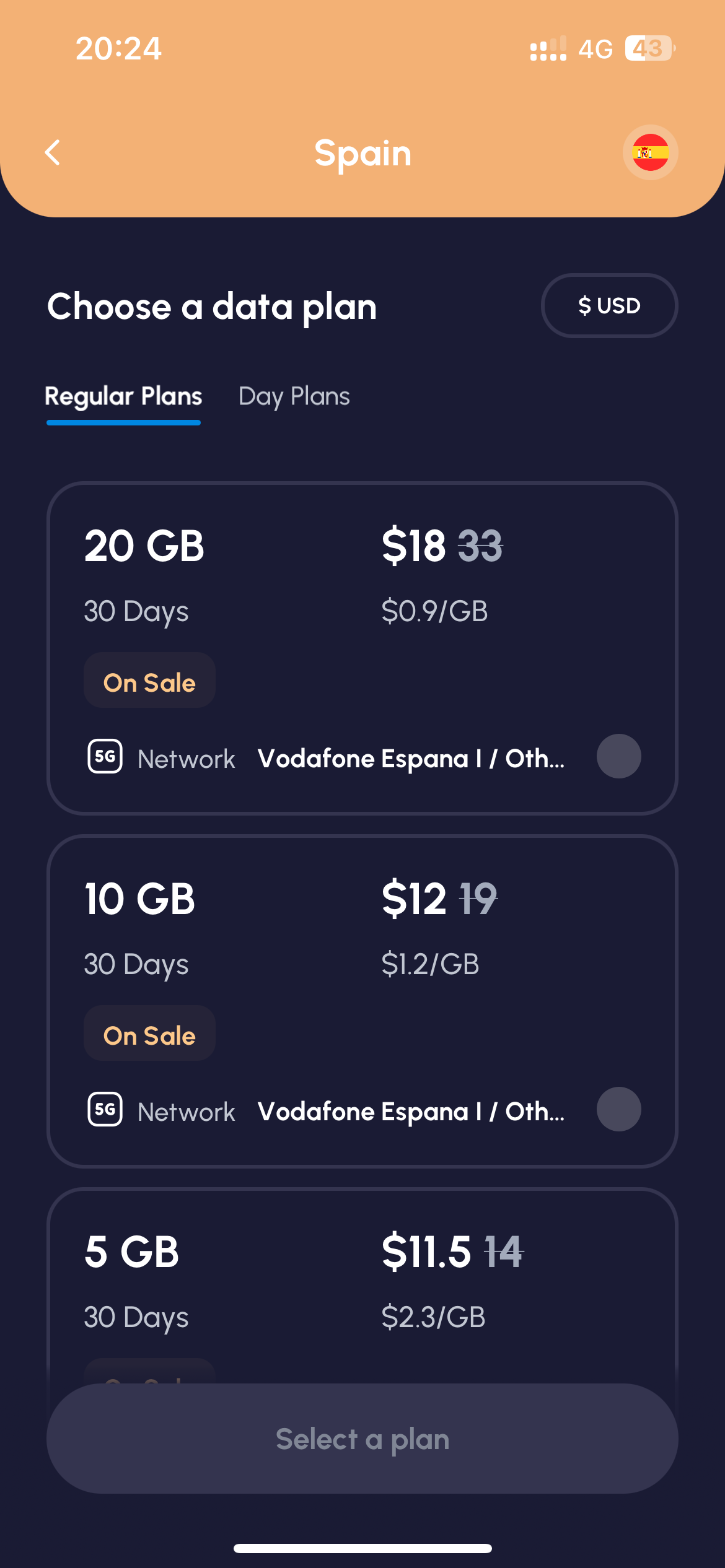This screenshot has width=725, height=1568.
Task: Tap the $12 price on 10 GB plan
Action: pyautogui.click(x=413, y=899)
